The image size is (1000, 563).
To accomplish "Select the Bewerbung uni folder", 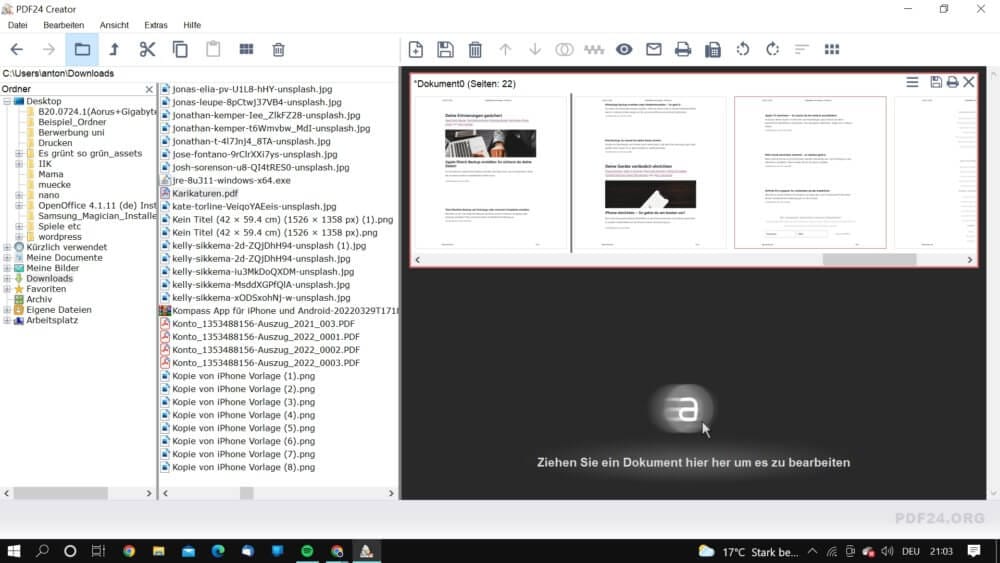I will (71, 133).
